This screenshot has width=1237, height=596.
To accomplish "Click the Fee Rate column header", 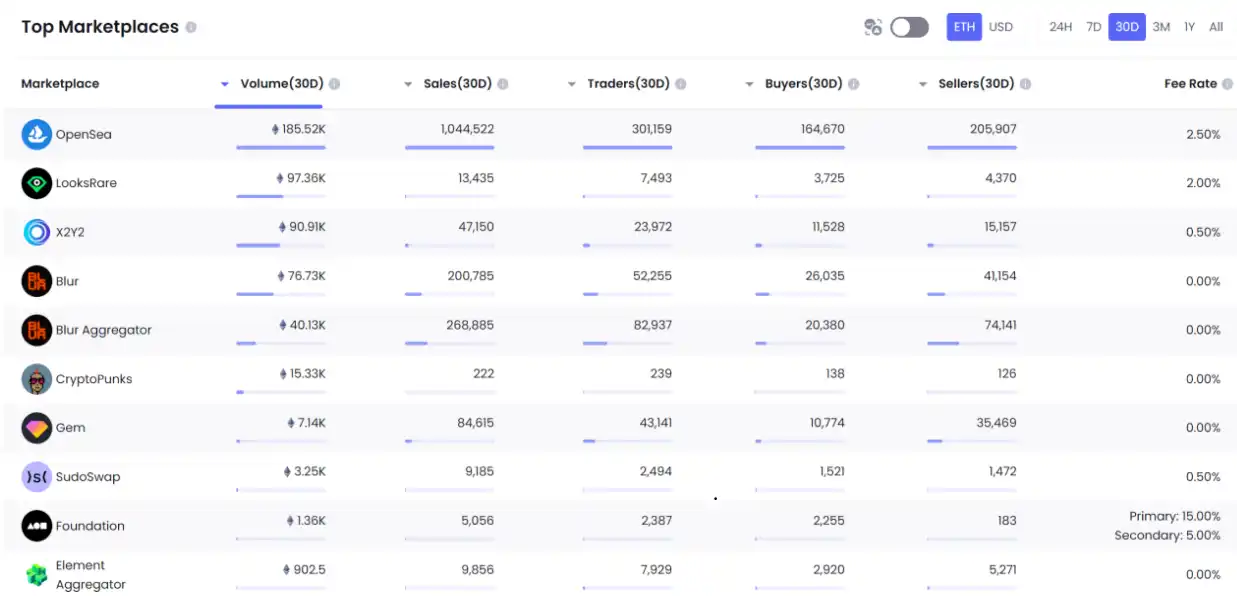I will pos(1190,84).
